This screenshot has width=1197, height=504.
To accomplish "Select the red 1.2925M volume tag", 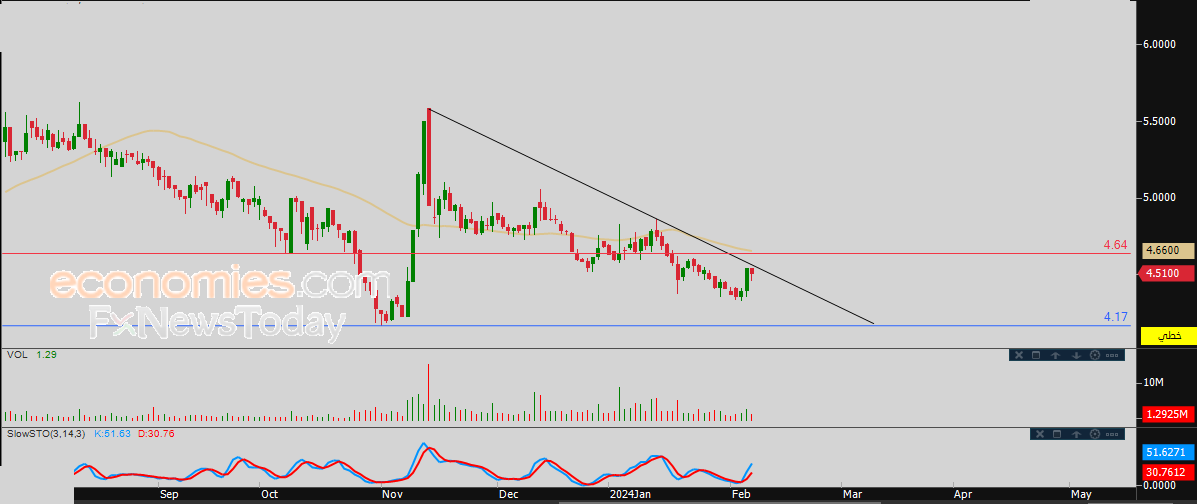I will pyautogui.click(x=1168, y=415).
